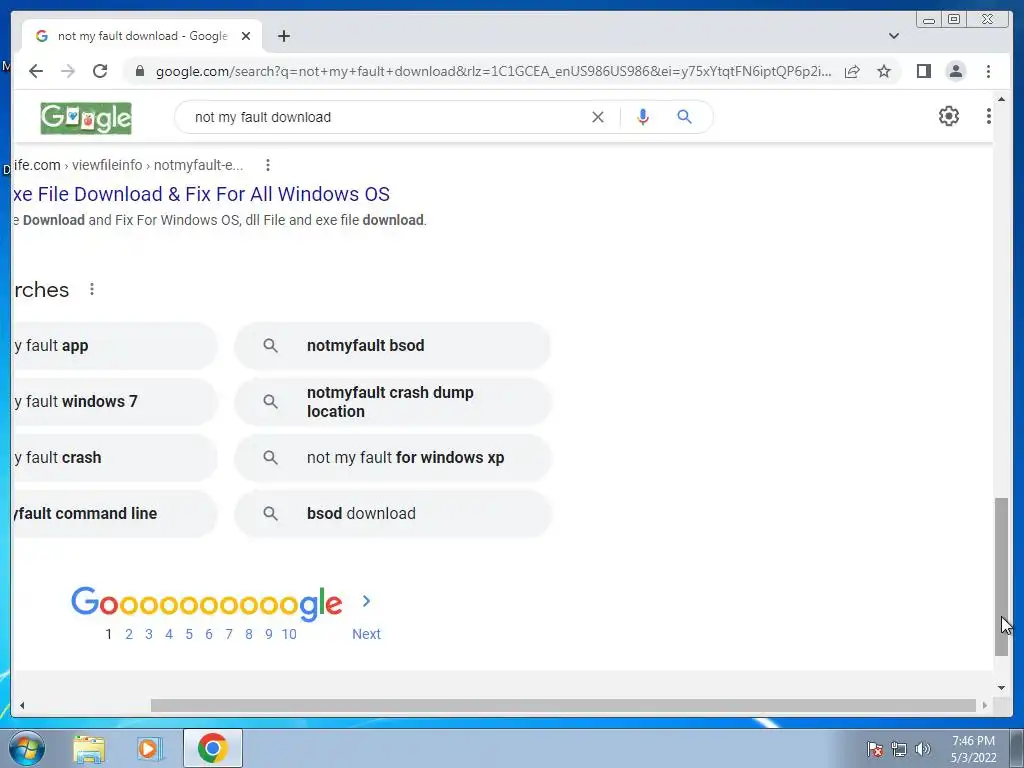Go back with the browser back arrow
The height and width of the screenshot is (768, 1024).
point(36,71)
